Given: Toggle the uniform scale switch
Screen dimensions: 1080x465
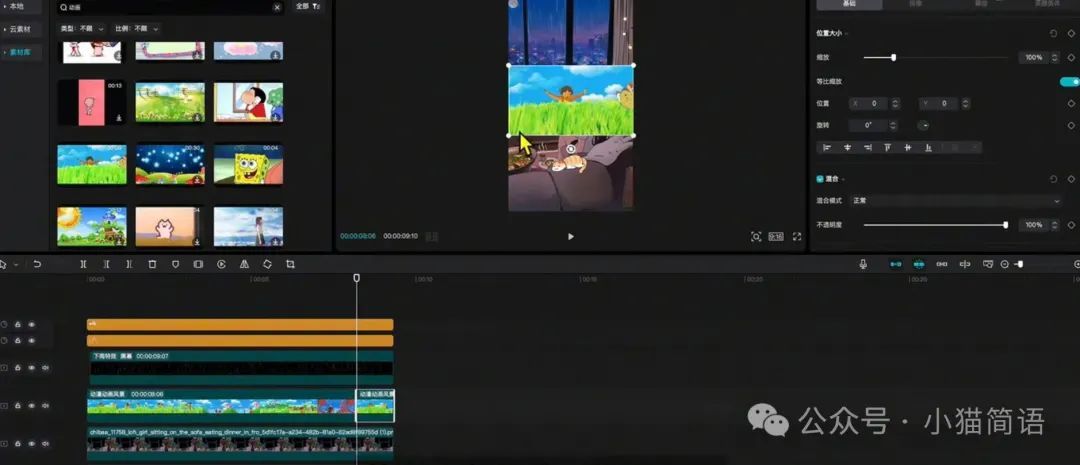Looking at the screenshot, I should [x=1070, y=81].
